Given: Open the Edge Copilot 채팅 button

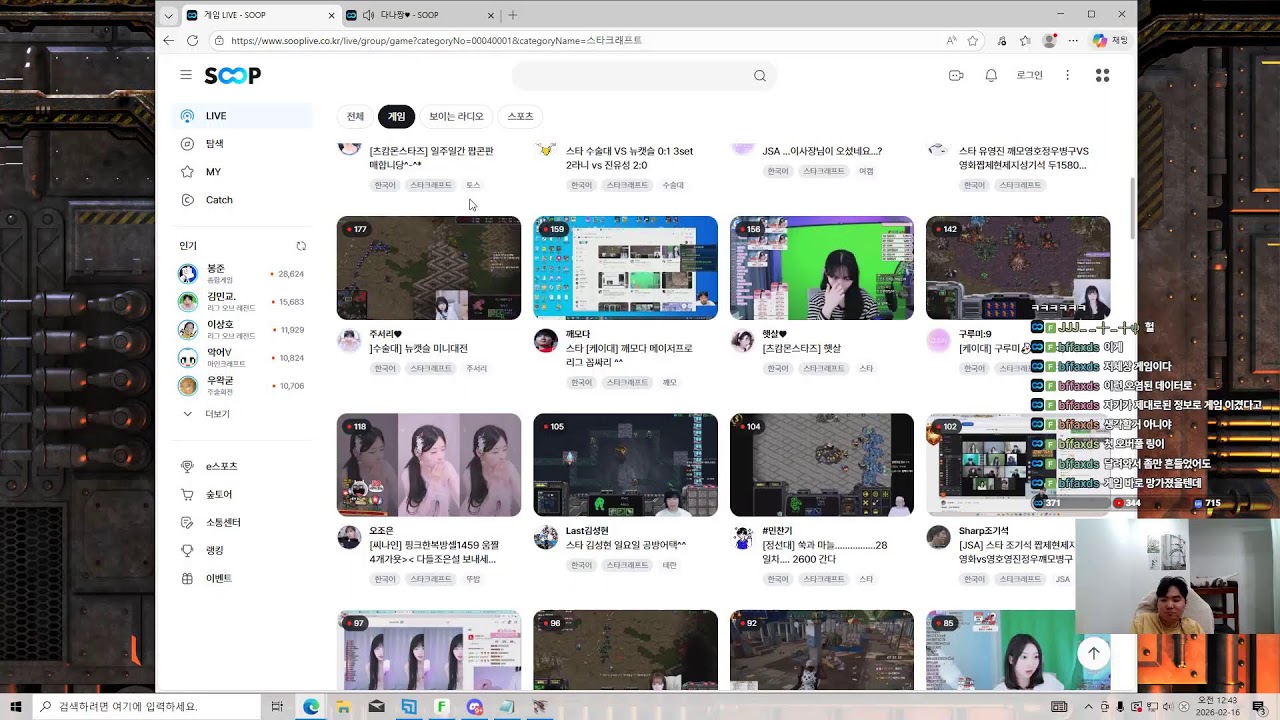Looking at the screenshot, I should [x=1111, y=41].
